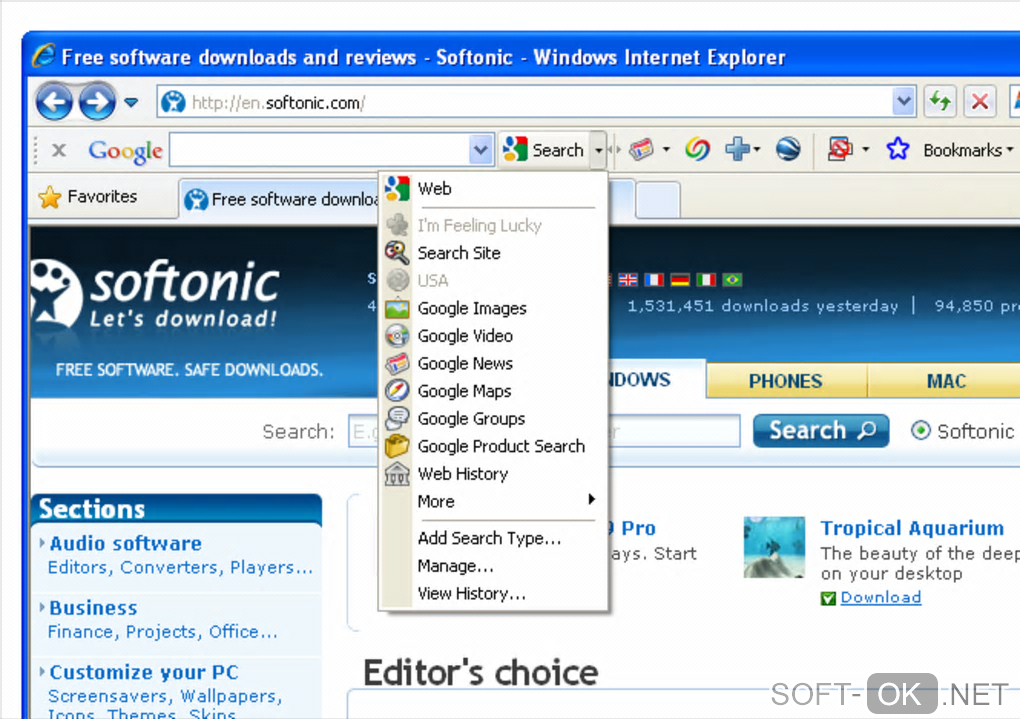Select the Free software downloads tab
Viewport: 1020px width, 719px height.
coord(280,198)
